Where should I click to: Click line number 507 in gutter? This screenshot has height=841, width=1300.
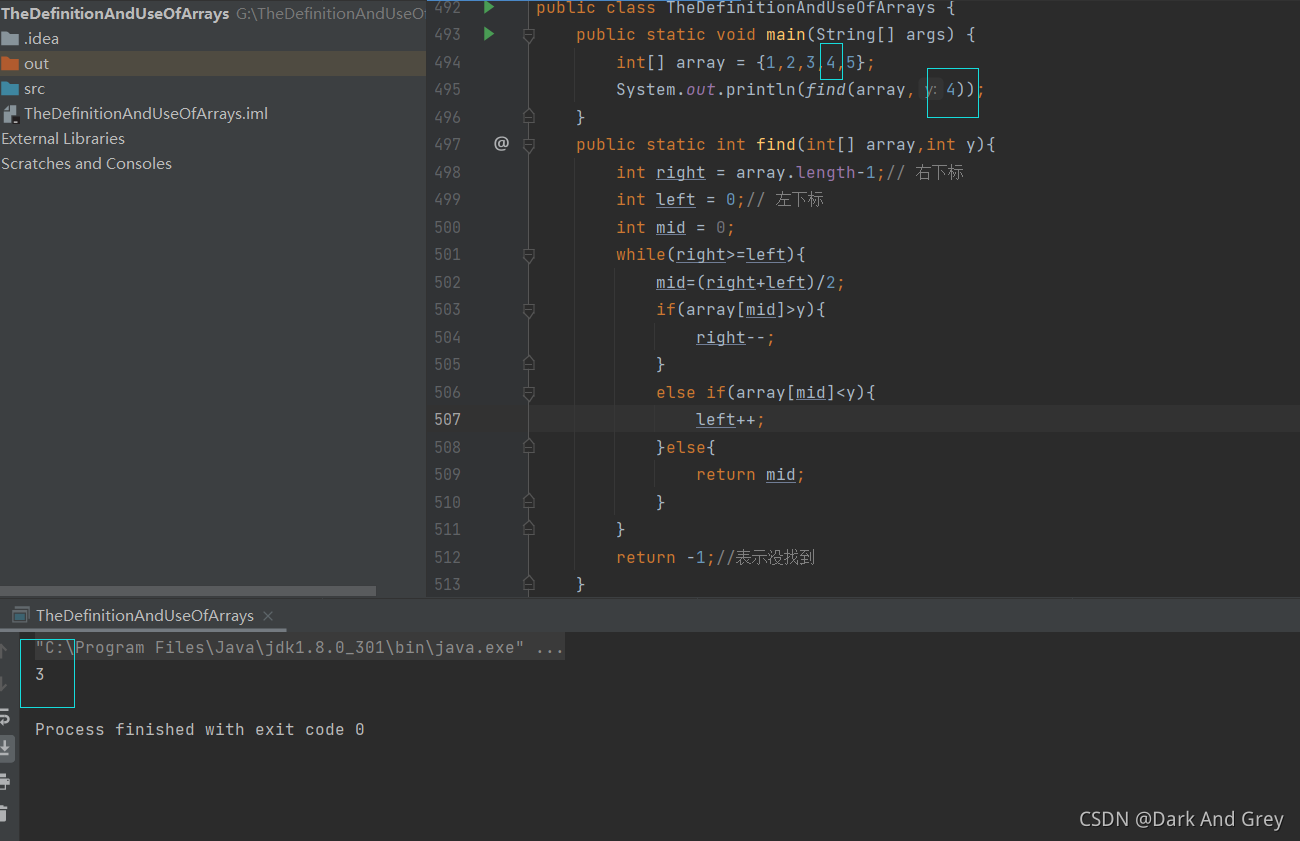(447, 420)
